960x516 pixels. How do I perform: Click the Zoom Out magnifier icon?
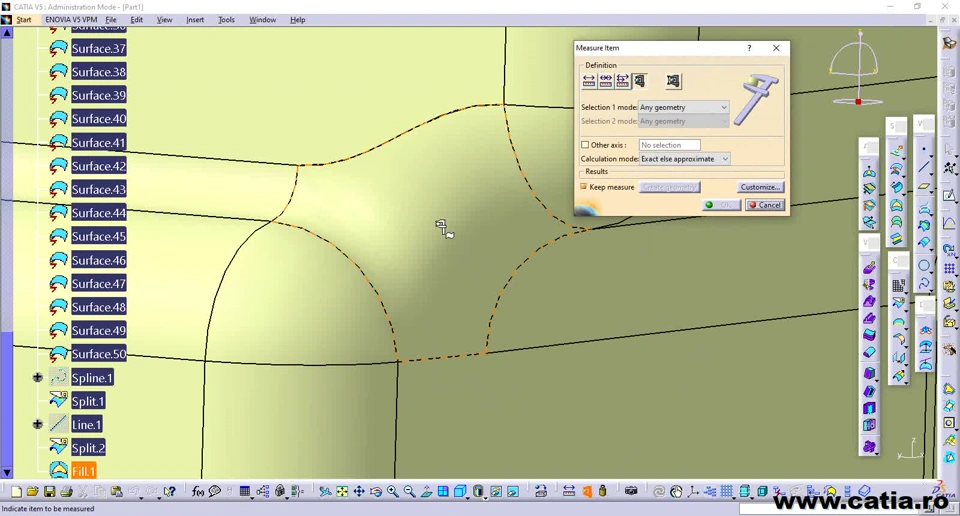click(409, 491)
